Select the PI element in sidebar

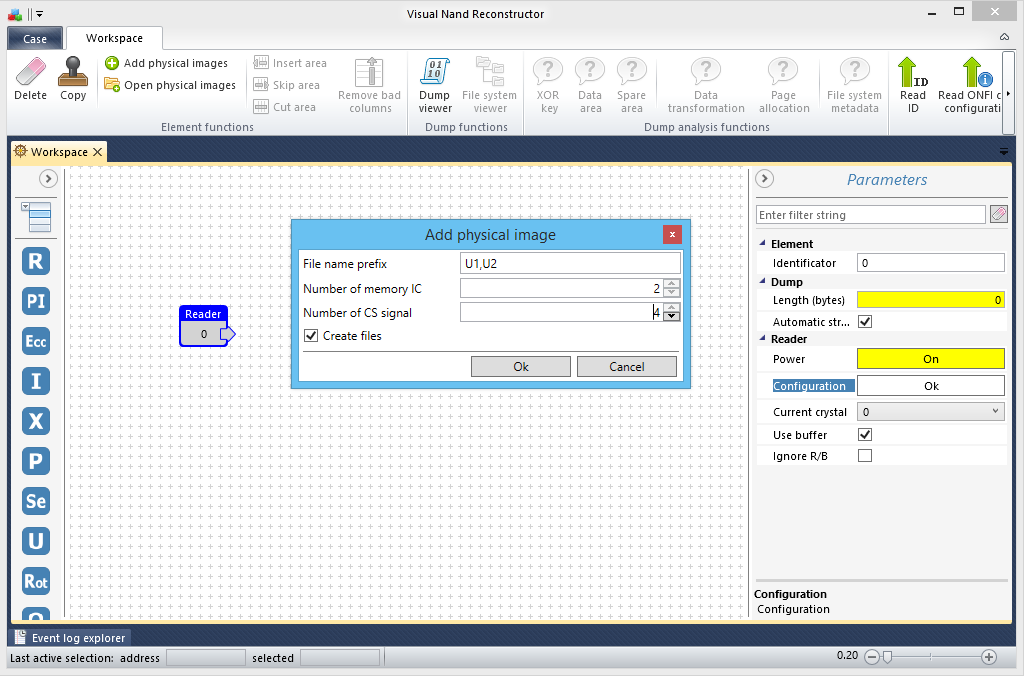click(x=36, y=301)
